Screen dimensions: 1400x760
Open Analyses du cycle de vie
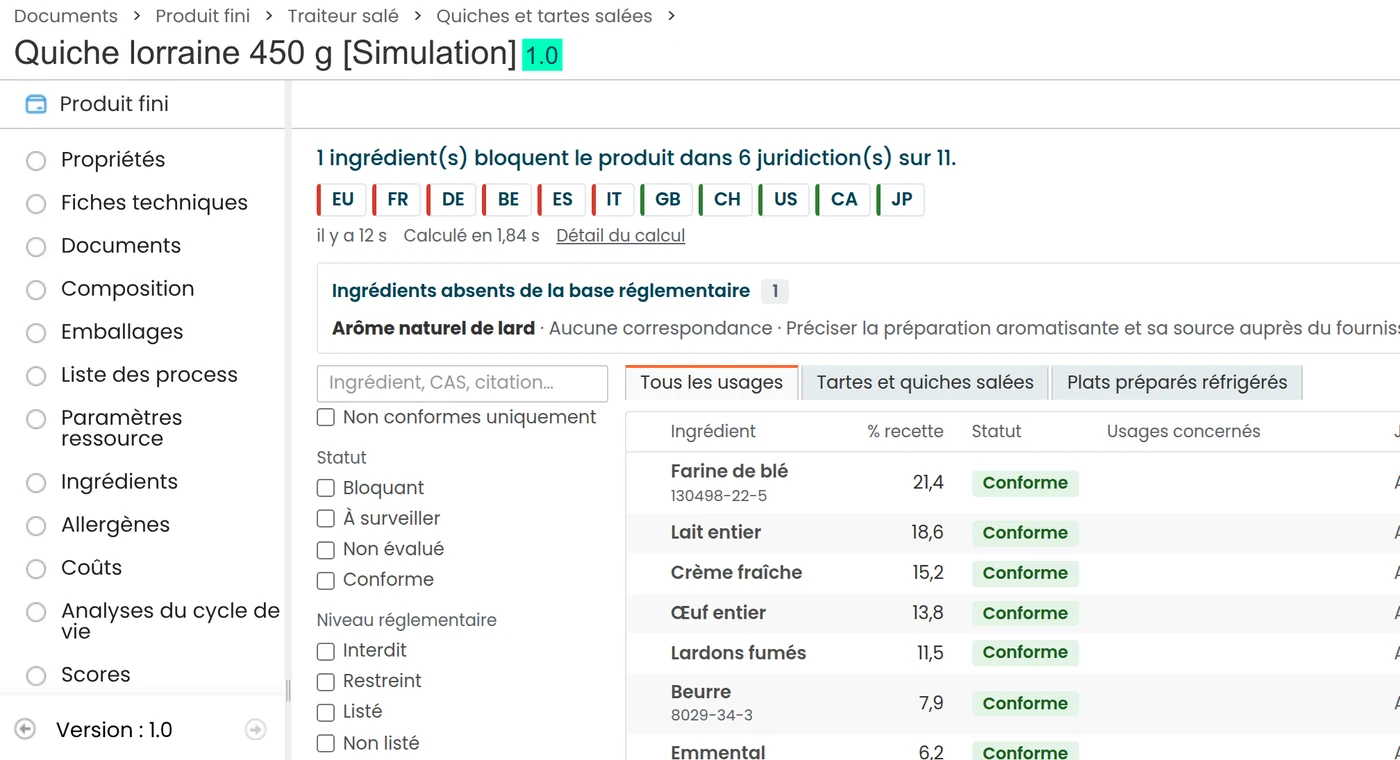170,621
